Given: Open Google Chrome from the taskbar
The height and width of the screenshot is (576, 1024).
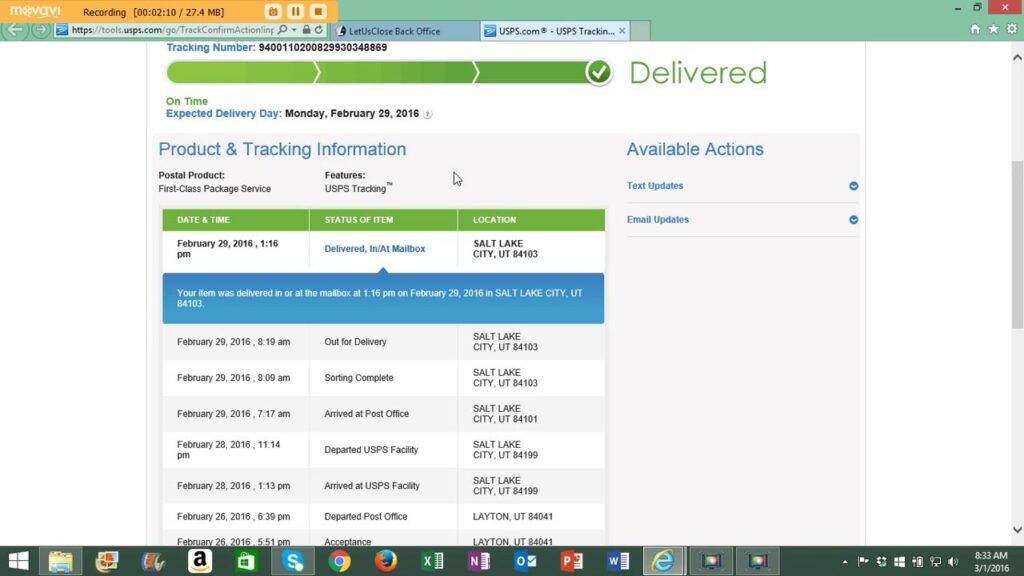Looking at the screenshot, I should tap(340, 561).
